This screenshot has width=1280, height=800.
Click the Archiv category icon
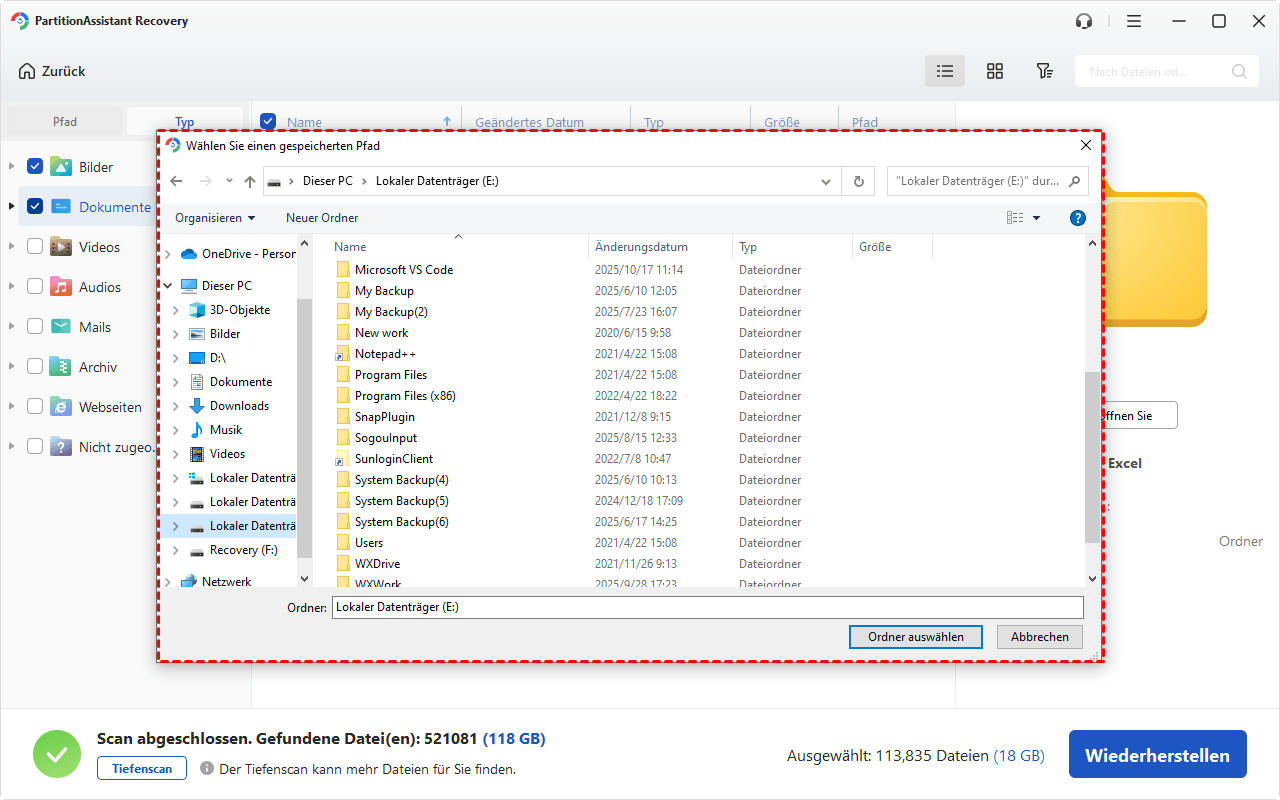61,367
